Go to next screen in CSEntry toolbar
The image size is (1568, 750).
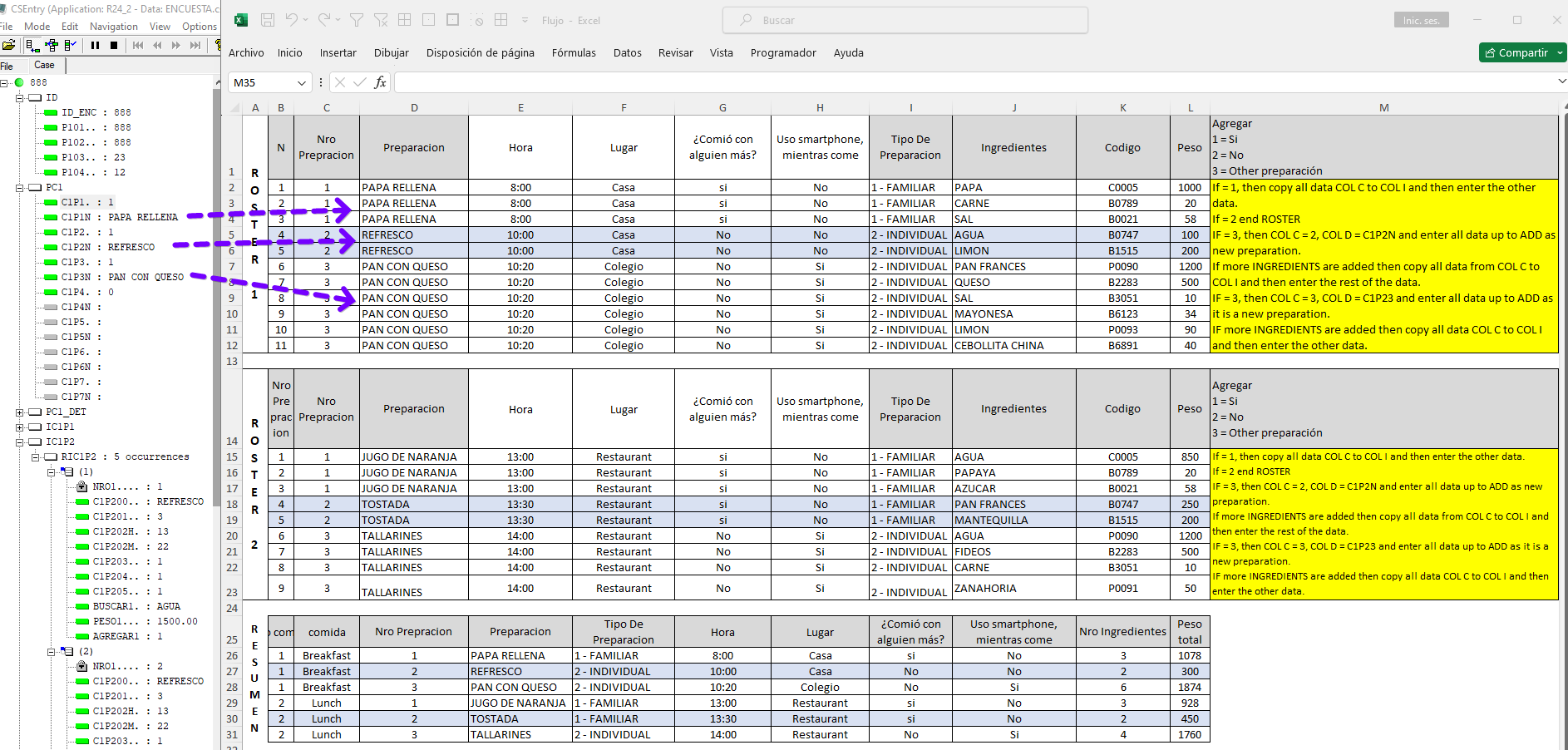pos(176,45)
